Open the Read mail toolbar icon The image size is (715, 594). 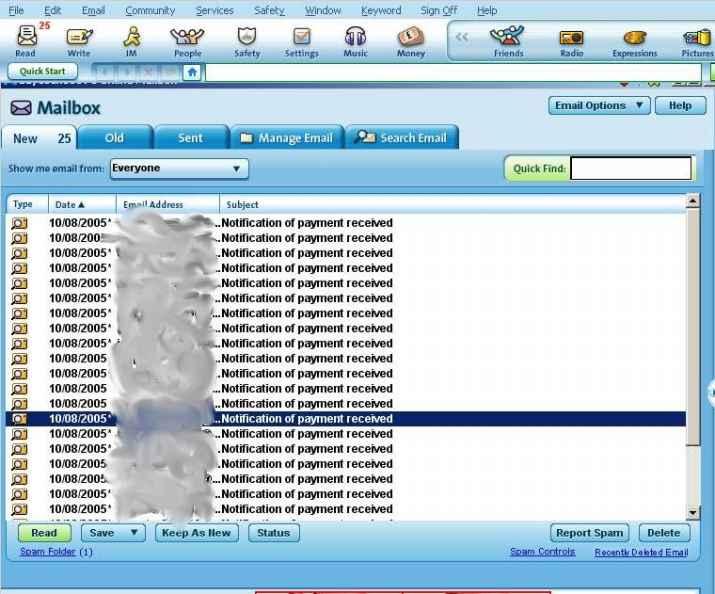point(26,40)
